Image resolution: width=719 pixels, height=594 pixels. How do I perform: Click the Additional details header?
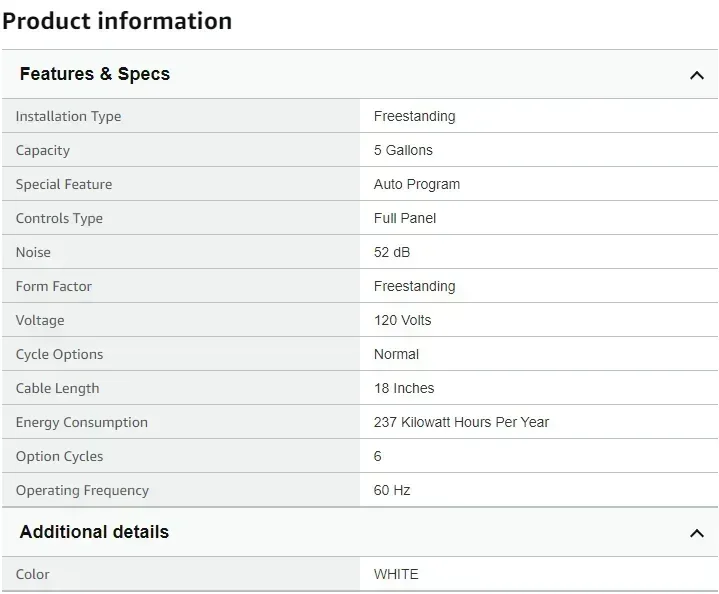(x=94, y=532)
